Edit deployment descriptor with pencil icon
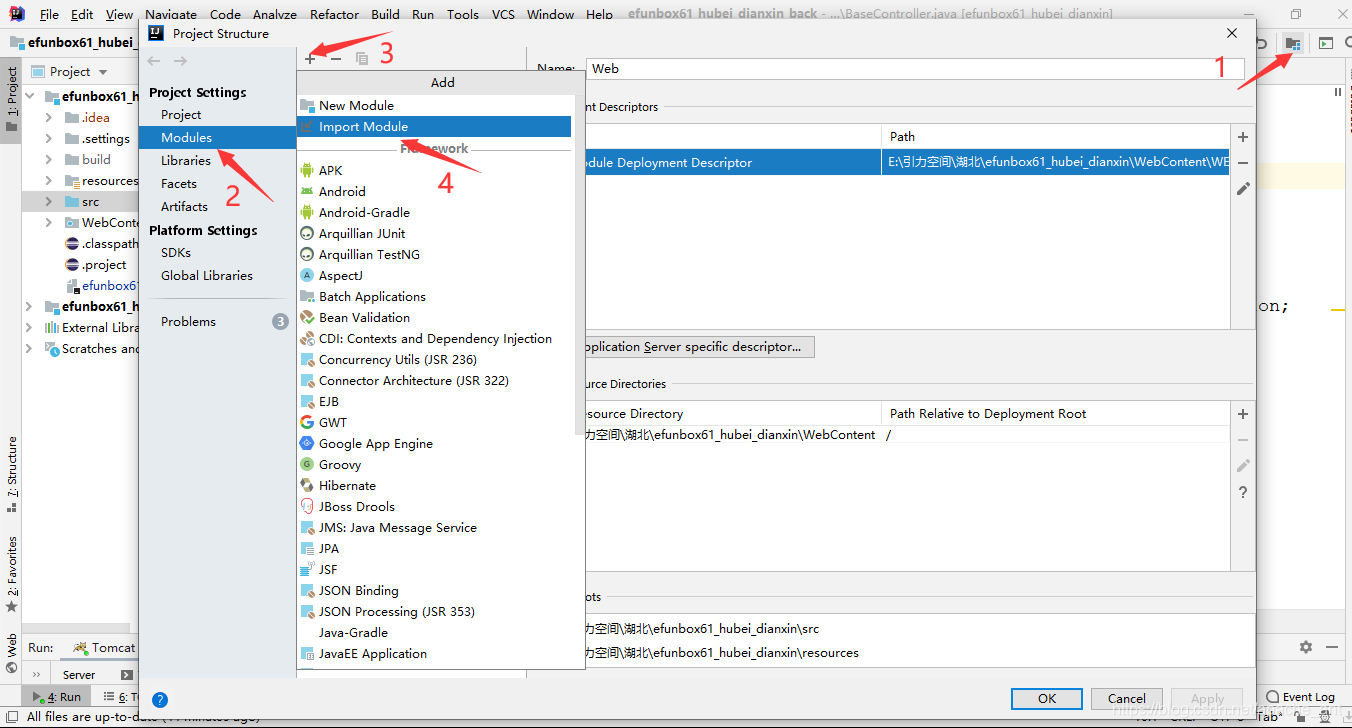The width and height of the screenshot is (1352, 728). (1243, 188)
